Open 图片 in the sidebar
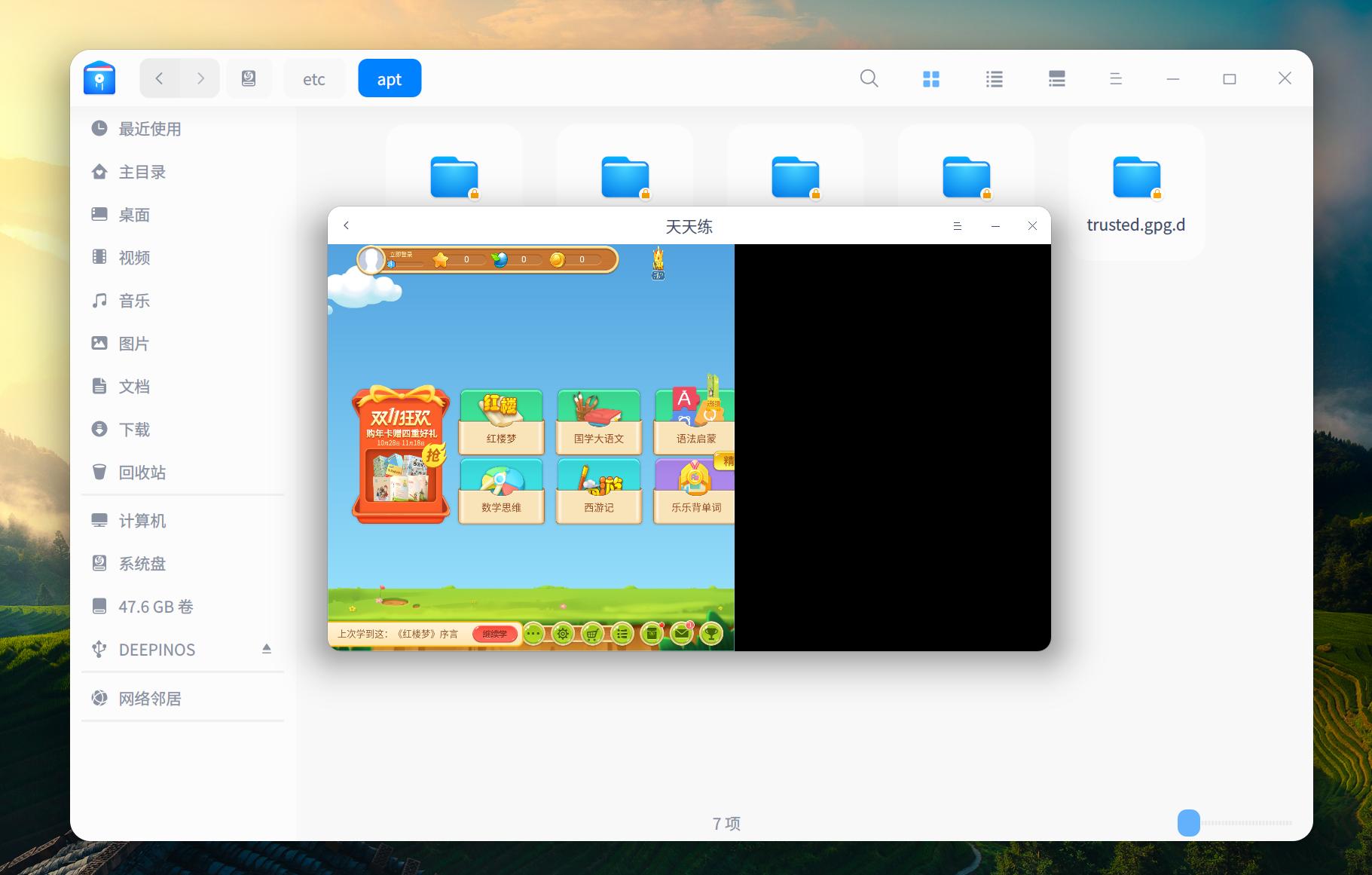 point(182,344)
